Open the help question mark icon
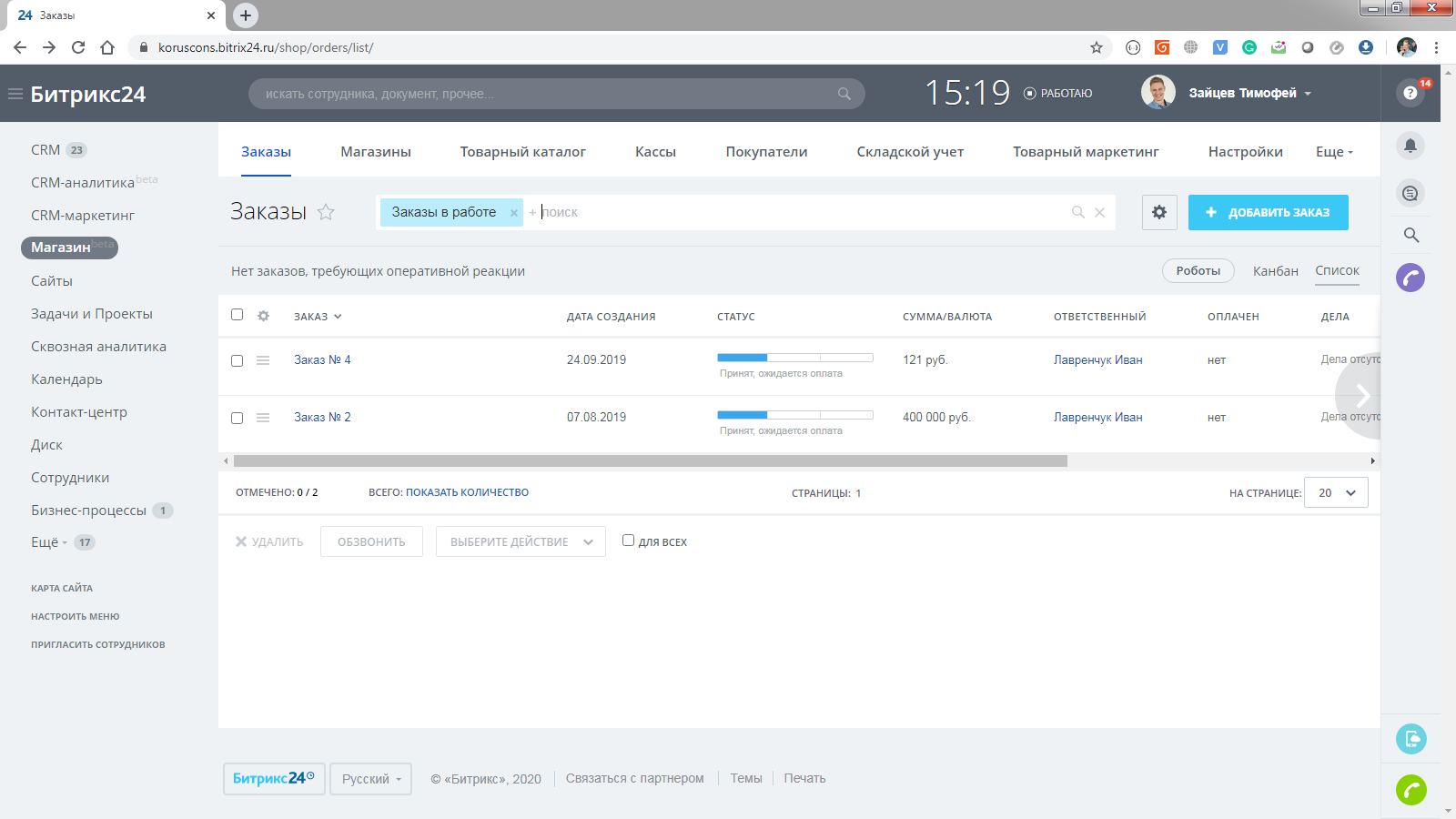Screen dimensions: 1456x819 (1410, 93)
